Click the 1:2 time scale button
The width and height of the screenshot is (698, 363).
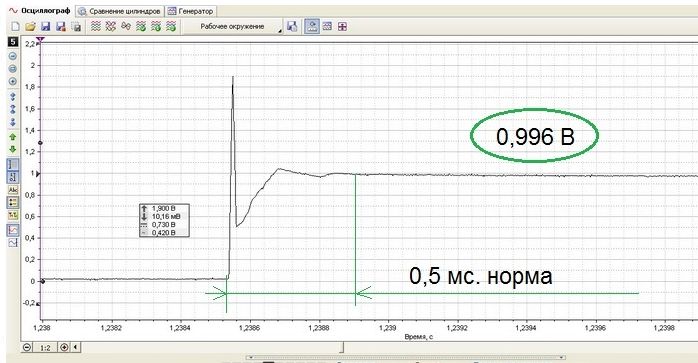[45, 347]
